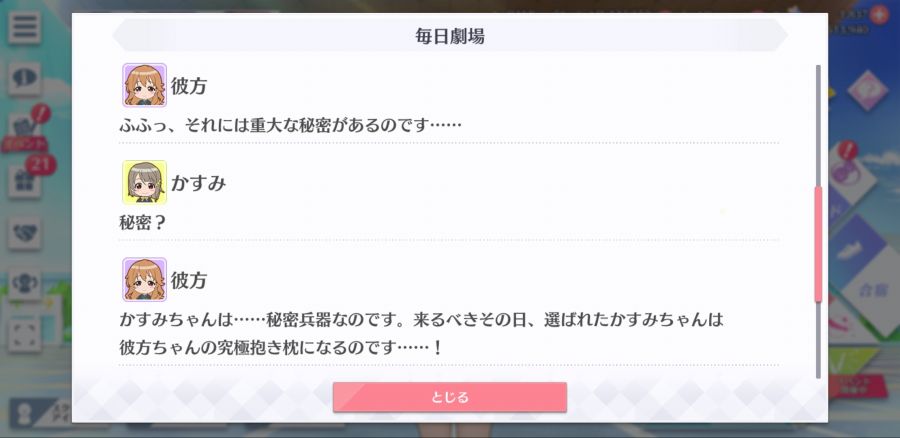This screenshot has height=438, width=900.
Task: Tap the handshake friends icon
Action: pos(24,232)
